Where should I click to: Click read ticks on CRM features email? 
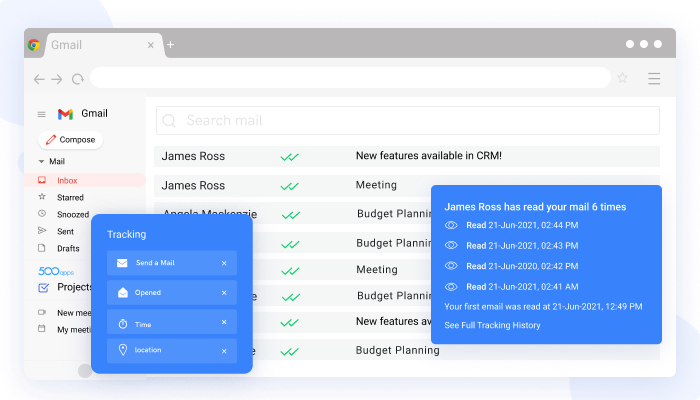pyautogui.click(x=290, y=157)
